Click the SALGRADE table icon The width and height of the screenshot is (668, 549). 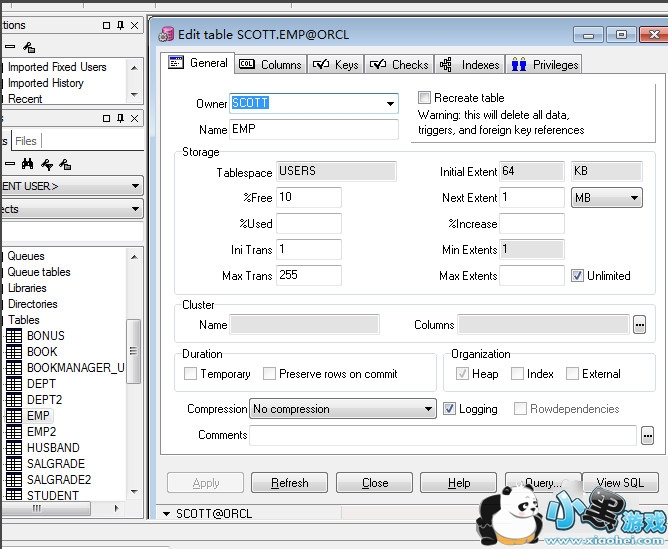click(14, 464)
